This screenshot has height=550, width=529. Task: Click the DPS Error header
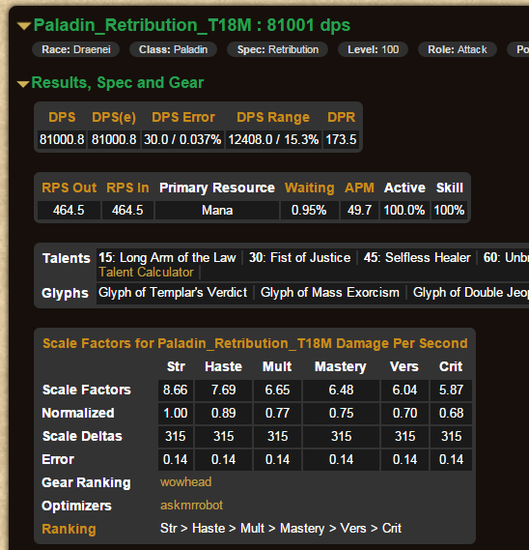(183, 117)
